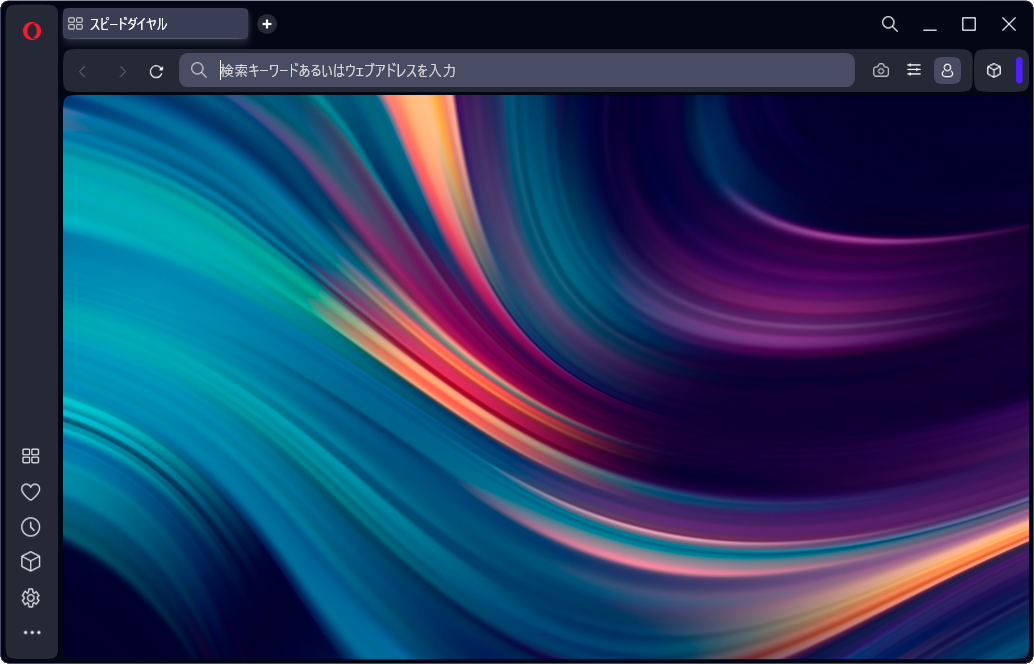The width and height of the screenshot is (1034, 664).
Task: Go back to previous page
Action: click(x=82, y=71)
